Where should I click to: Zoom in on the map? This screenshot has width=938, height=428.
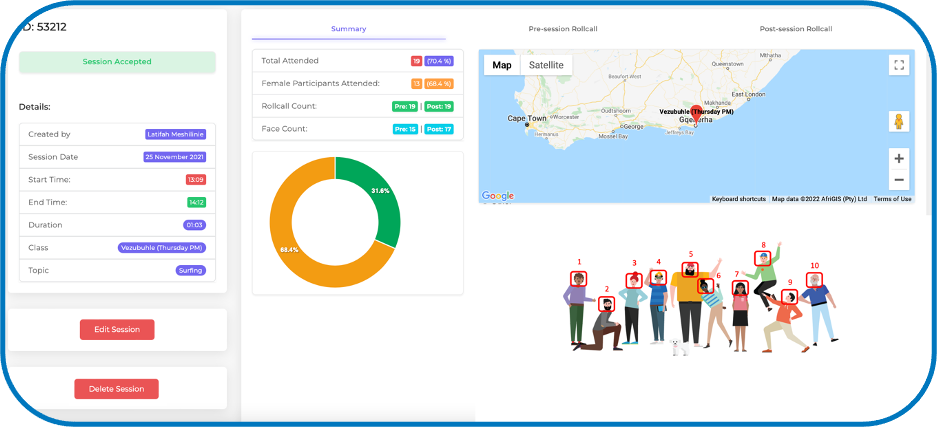click(x=898, y=159)
